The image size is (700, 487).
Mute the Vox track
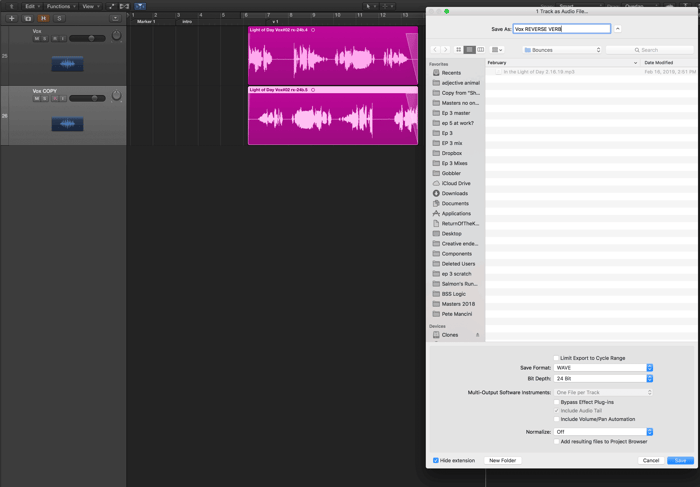(37, 39)
